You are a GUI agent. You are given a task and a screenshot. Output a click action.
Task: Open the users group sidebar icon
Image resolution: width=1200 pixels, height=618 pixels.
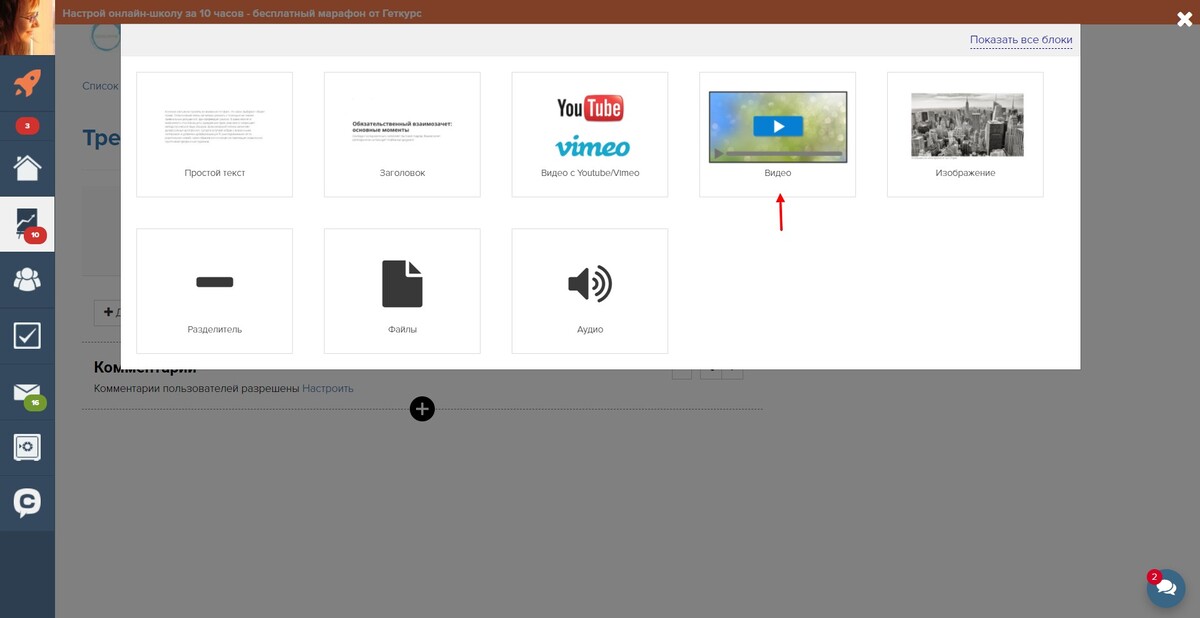click(27, 280)
